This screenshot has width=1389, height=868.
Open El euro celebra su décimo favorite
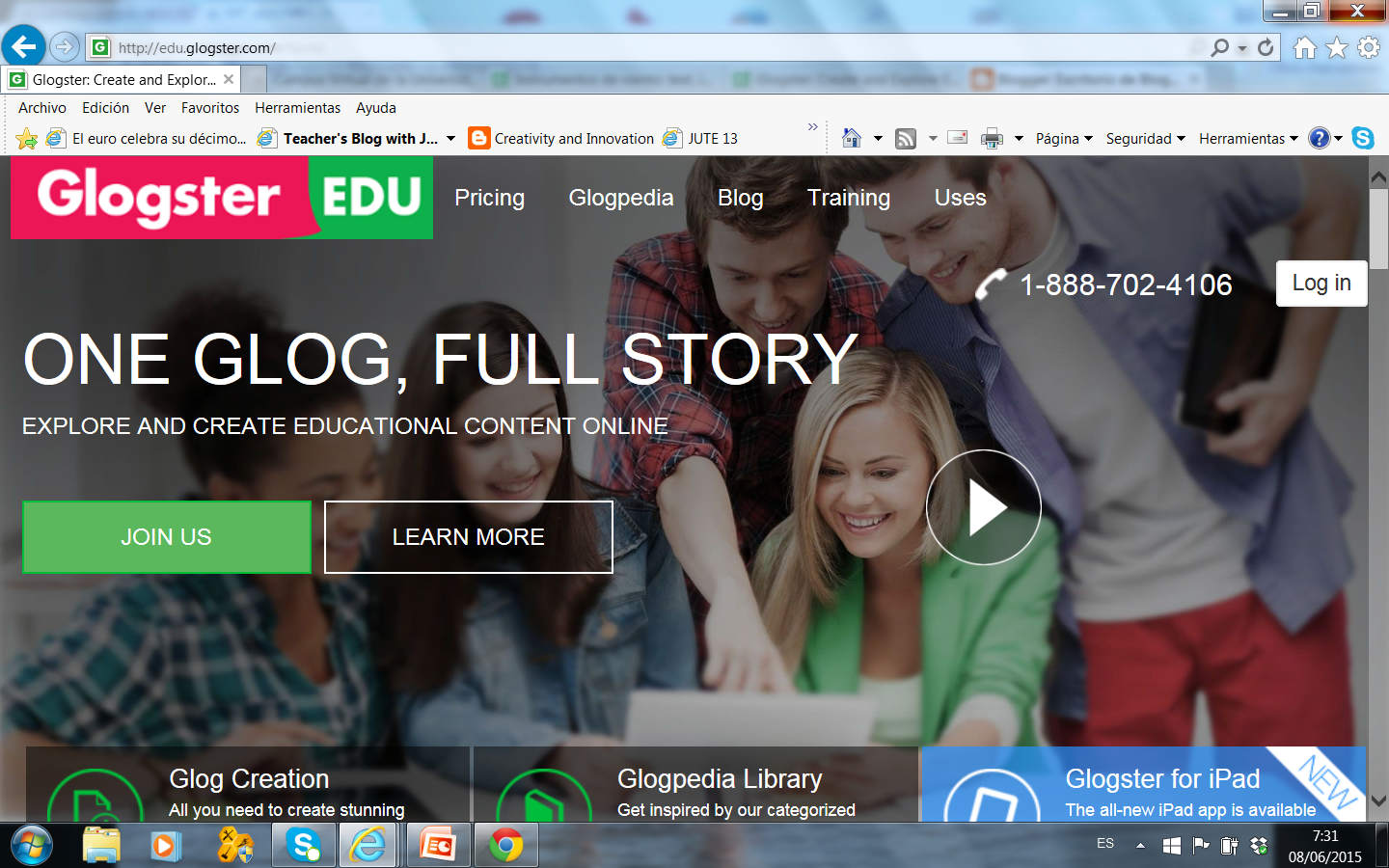[x=147, y=139]
